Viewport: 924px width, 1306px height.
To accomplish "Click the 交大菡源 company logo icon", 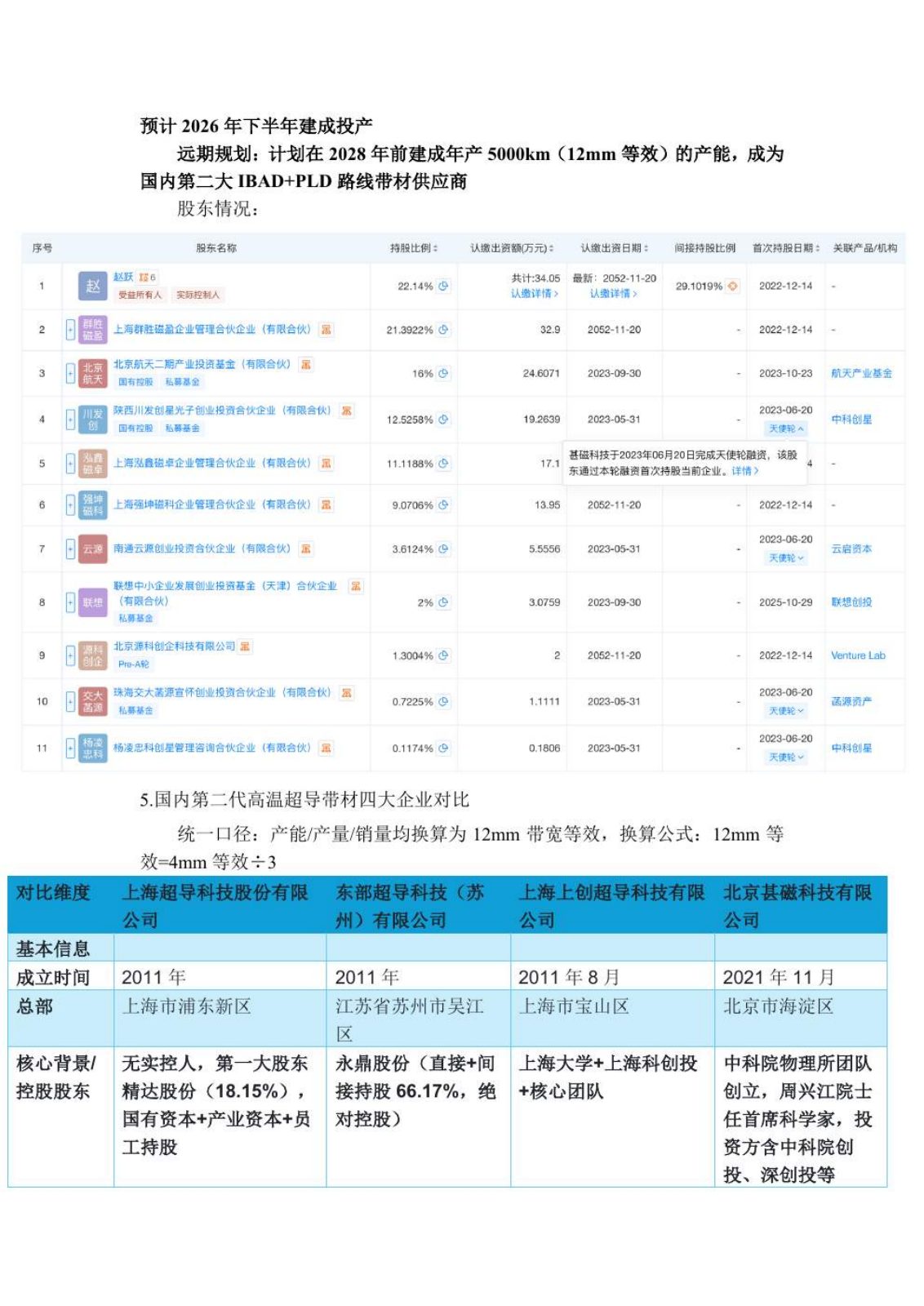I will (x=93, y=702).
